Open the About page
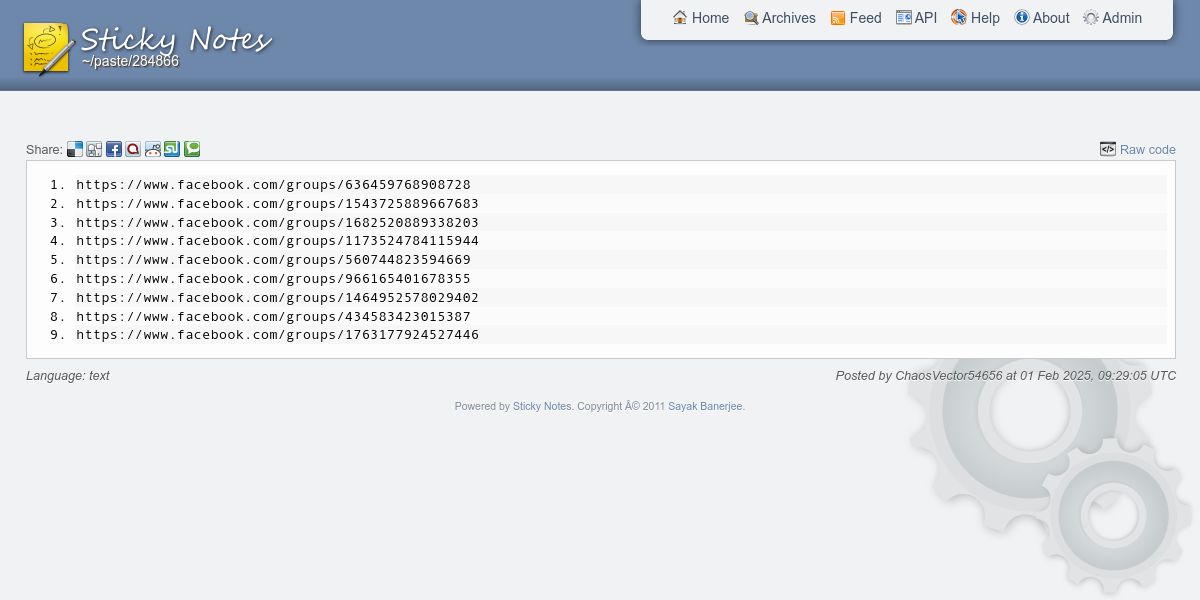 1042,18
